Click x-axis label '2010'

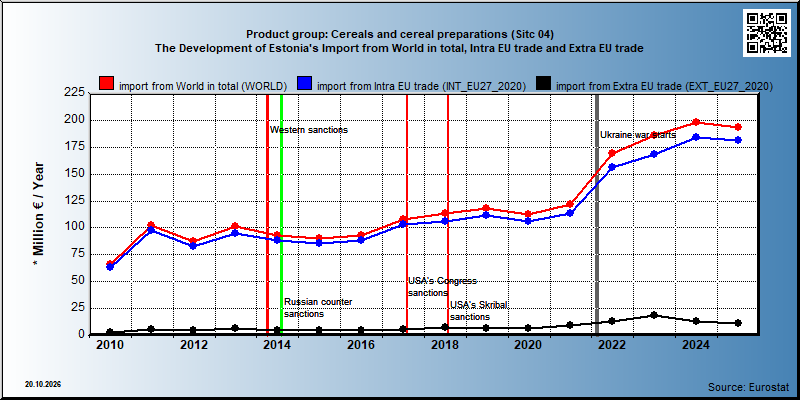click(110, 345)
